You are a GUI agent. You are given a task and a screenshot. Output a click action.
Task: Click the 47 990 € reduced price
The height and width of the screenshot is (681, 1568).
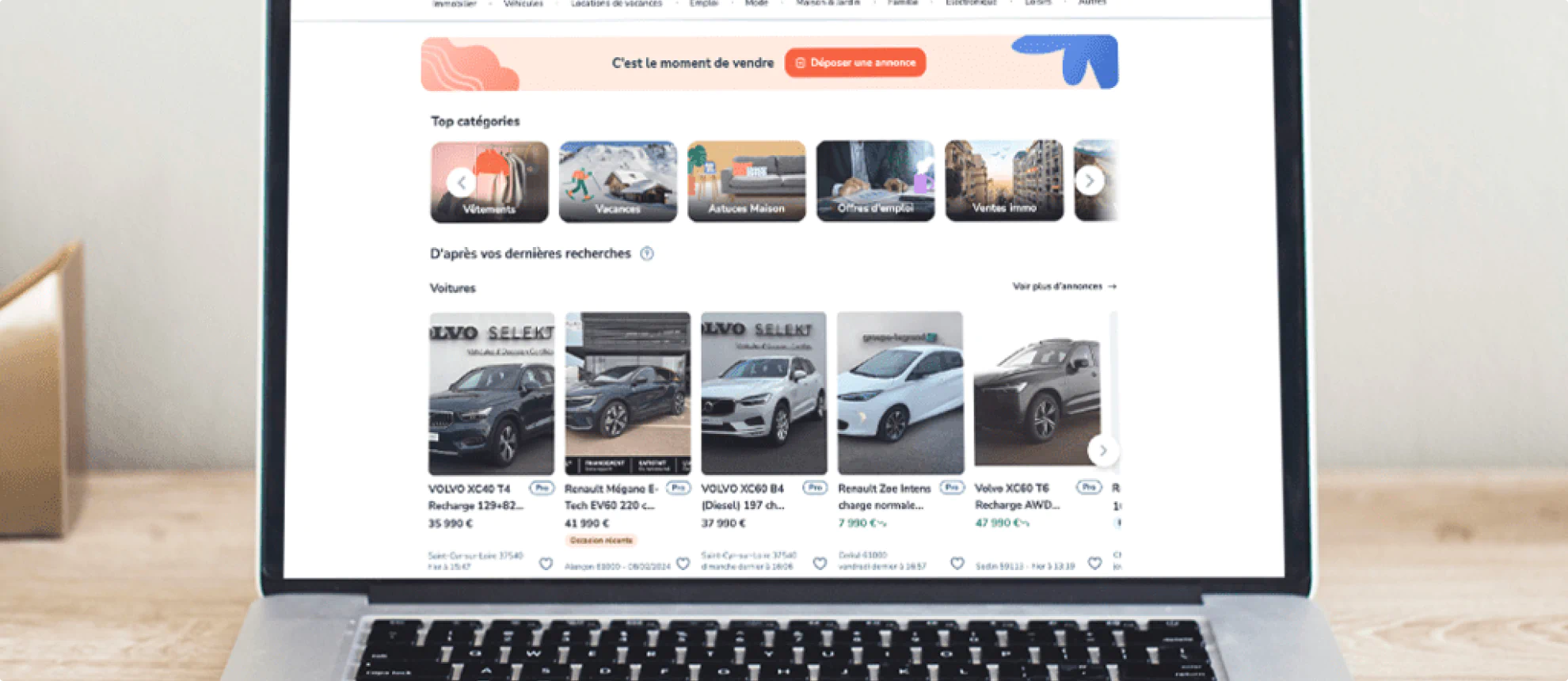1002,523
